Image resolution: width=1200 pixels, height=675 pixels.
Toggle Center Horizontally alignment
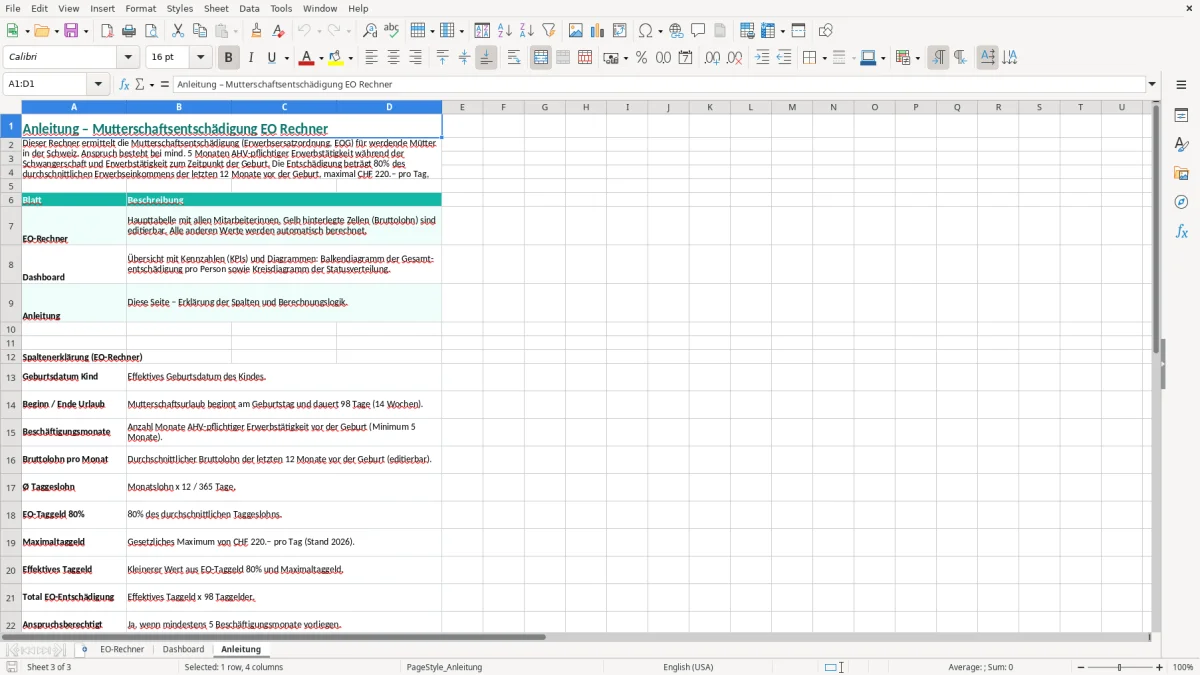tap(393, 58)
